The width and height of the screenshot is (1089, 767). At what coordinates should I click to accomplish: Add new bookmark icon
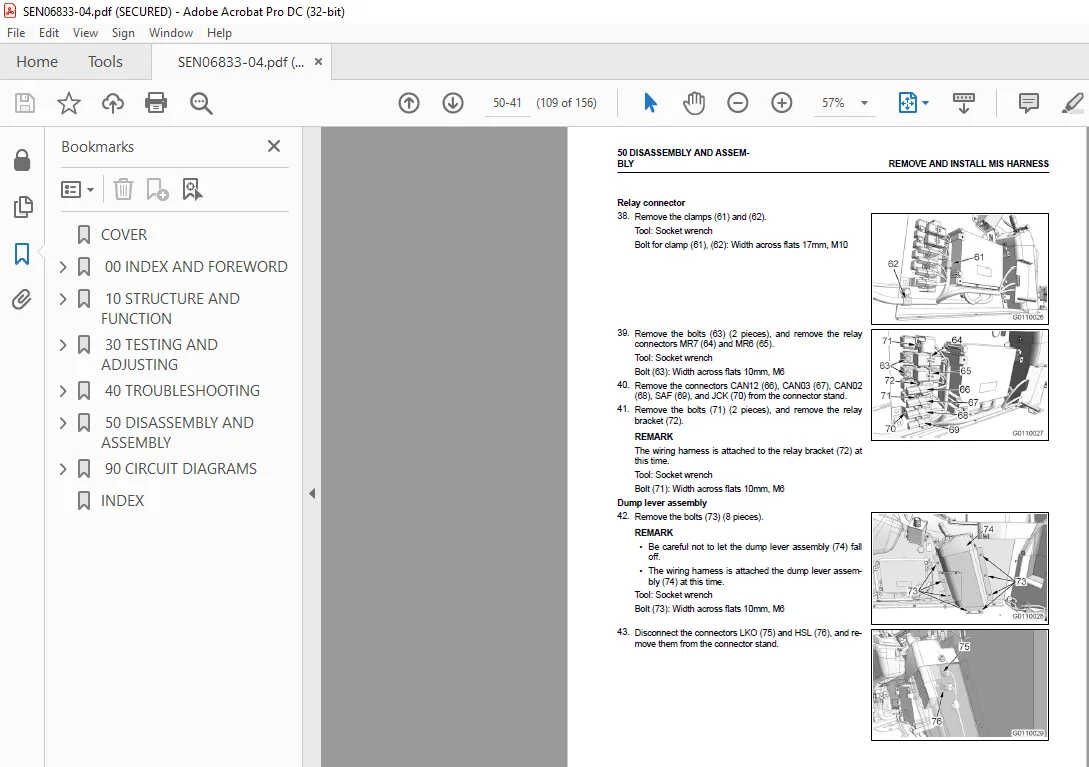pyautogui.click(x=157, y=189)
